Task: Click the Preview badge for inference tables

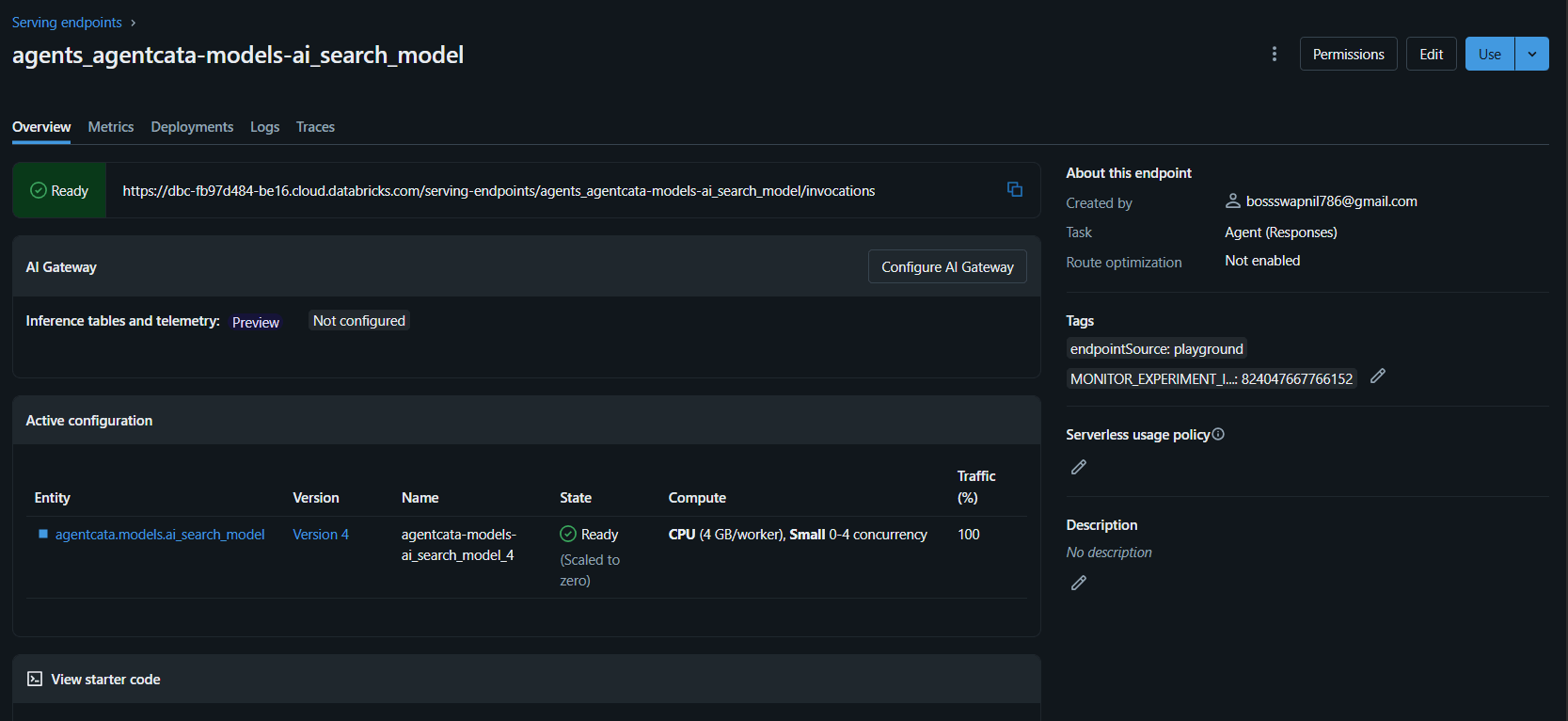Action: point(256,322)
